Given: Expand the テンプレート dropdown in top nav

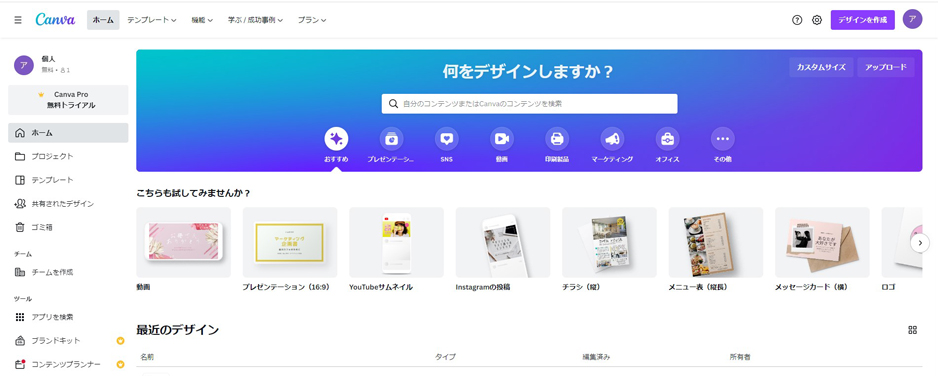Looking at the screenshot, I should click(x=151, y=20).
